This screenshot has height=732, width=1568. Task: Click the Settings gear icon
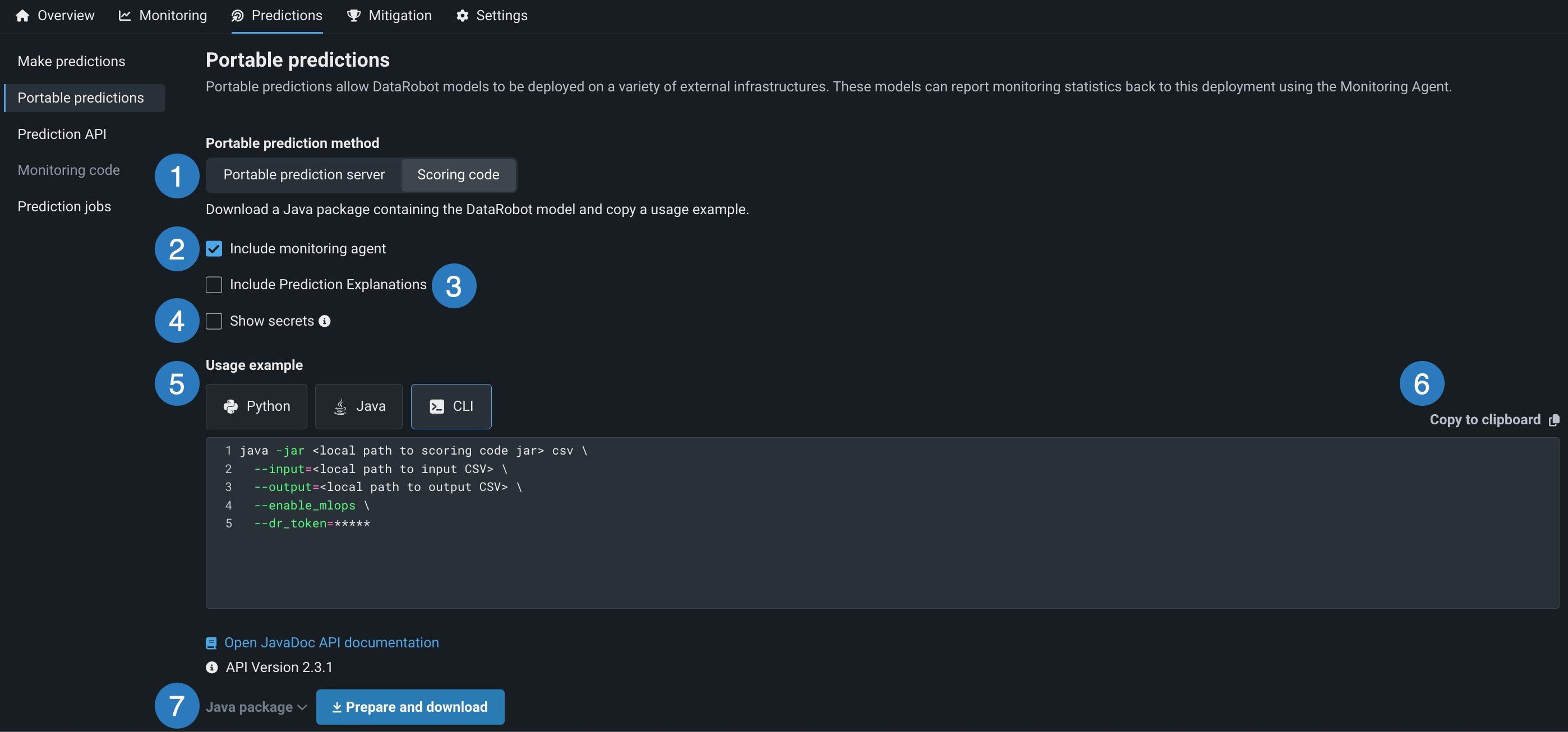(x=463, y=16)
